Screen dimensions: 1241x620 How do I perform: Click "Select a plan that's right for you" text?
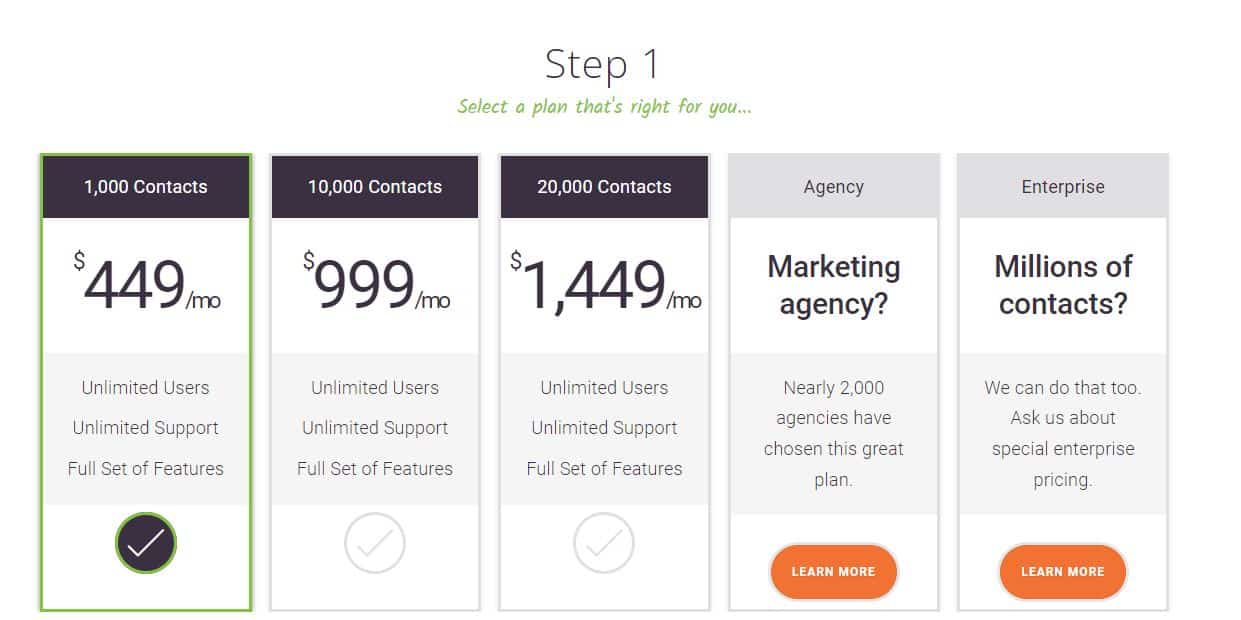click(603, 106)
